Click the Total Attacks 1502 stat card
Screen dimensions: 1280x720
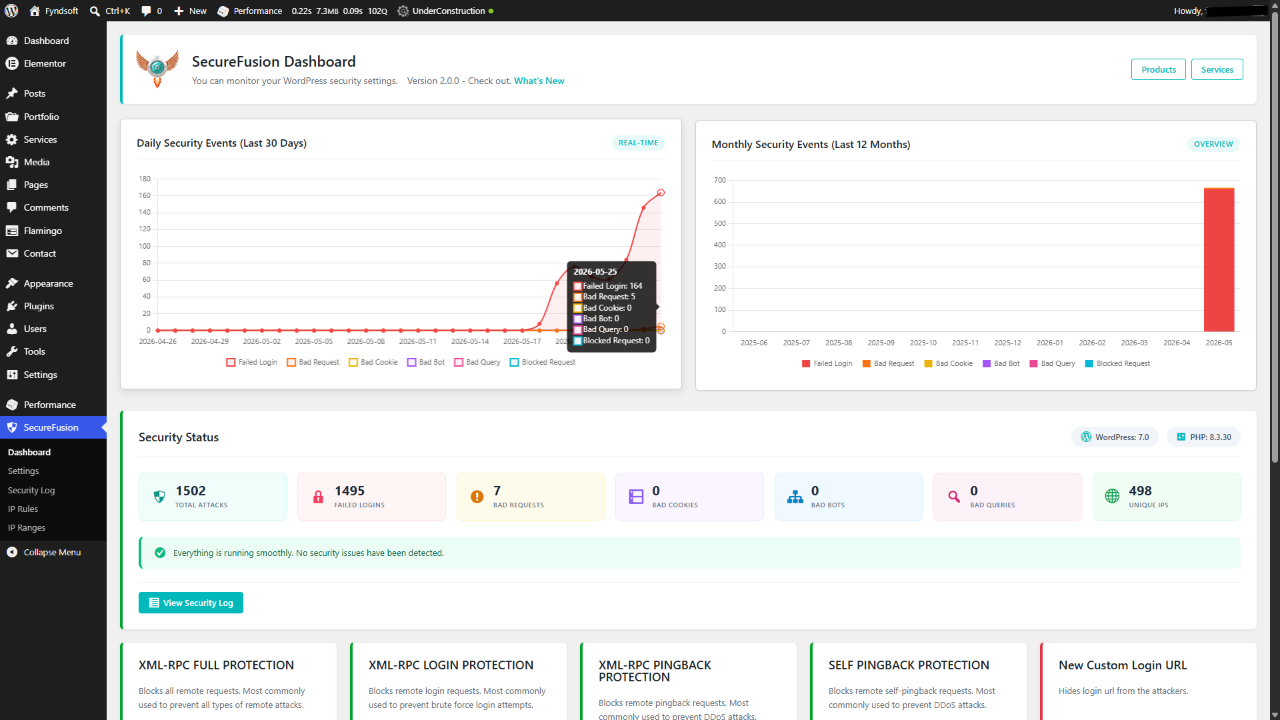[x=212, y=497]
